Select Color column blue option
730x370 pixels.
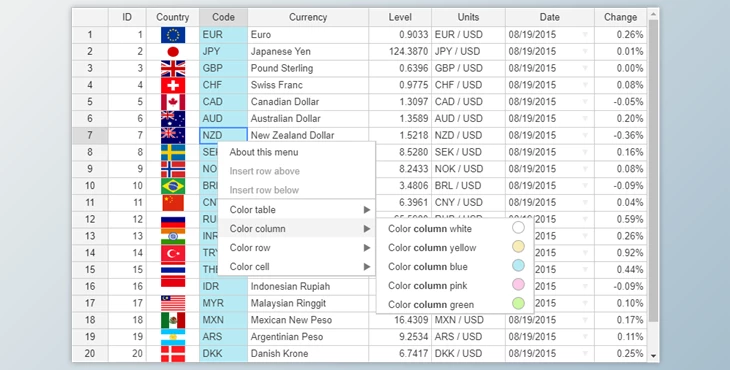click(455, 267)
